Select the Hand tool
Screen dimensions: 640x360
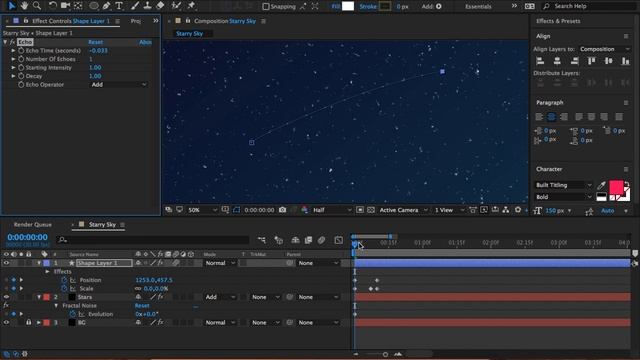pyautogui.click(x=24, y=6)
